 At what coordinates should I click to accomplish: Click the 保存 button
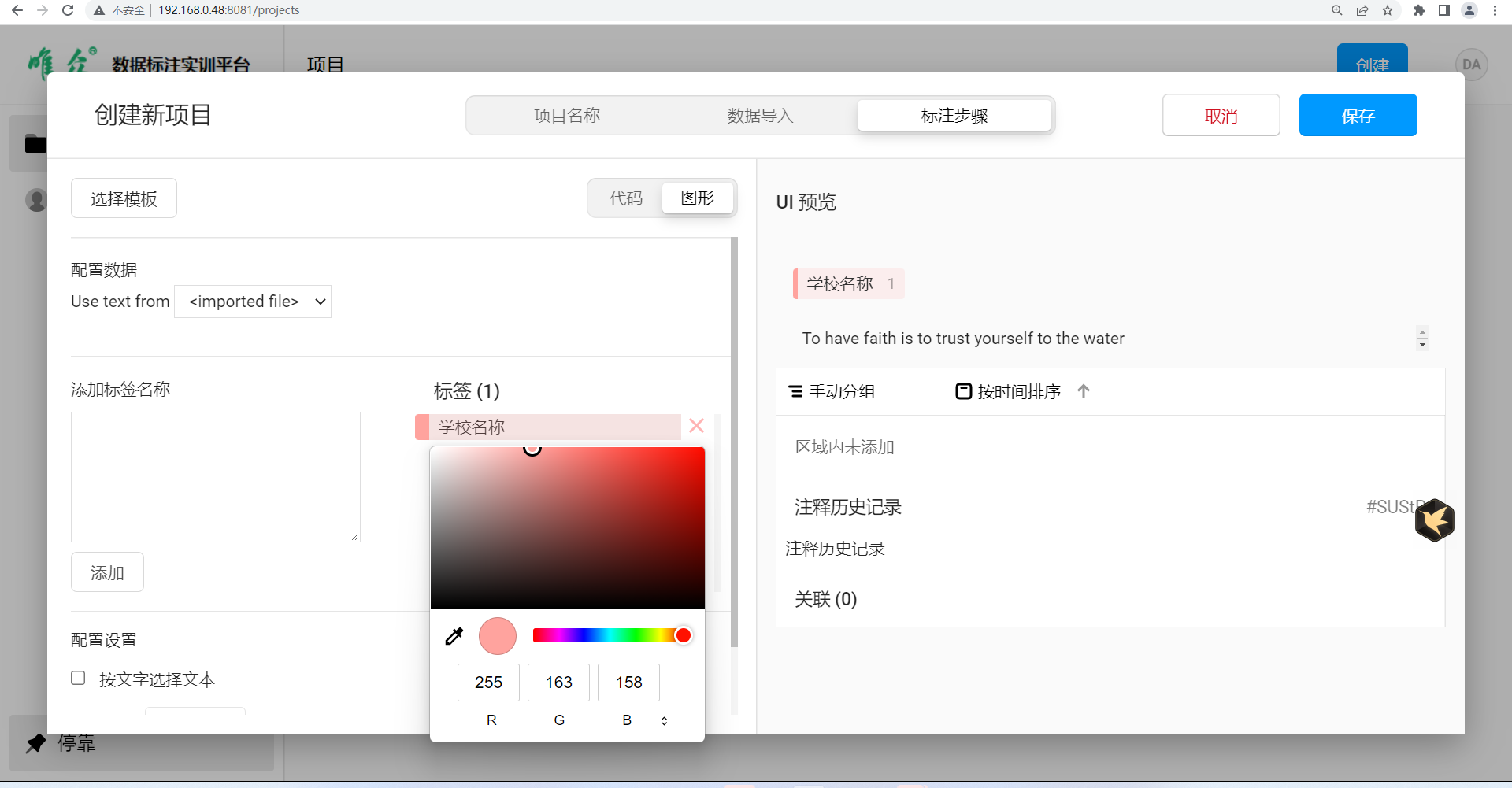tap(1358, 116)
